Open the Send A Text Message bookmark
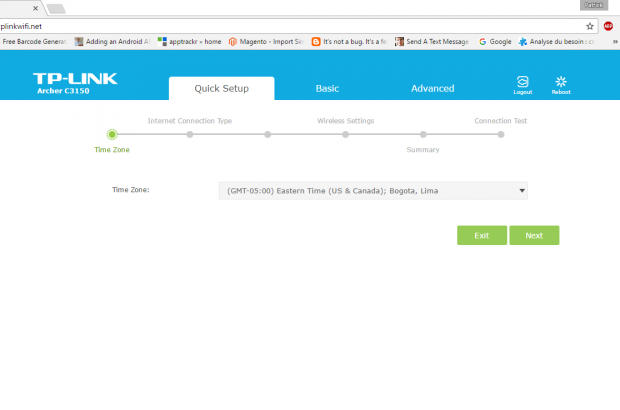620x410 pixels. tap(430, 42)
